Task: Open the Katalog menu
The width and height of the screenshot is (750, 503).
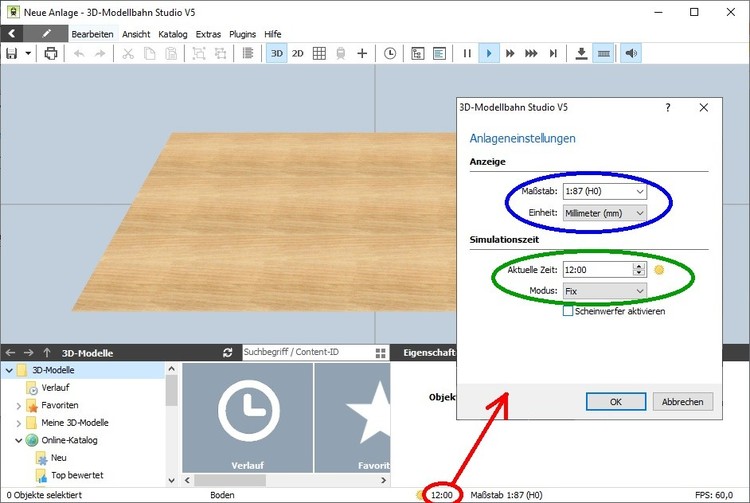Action: coord(173,34)
